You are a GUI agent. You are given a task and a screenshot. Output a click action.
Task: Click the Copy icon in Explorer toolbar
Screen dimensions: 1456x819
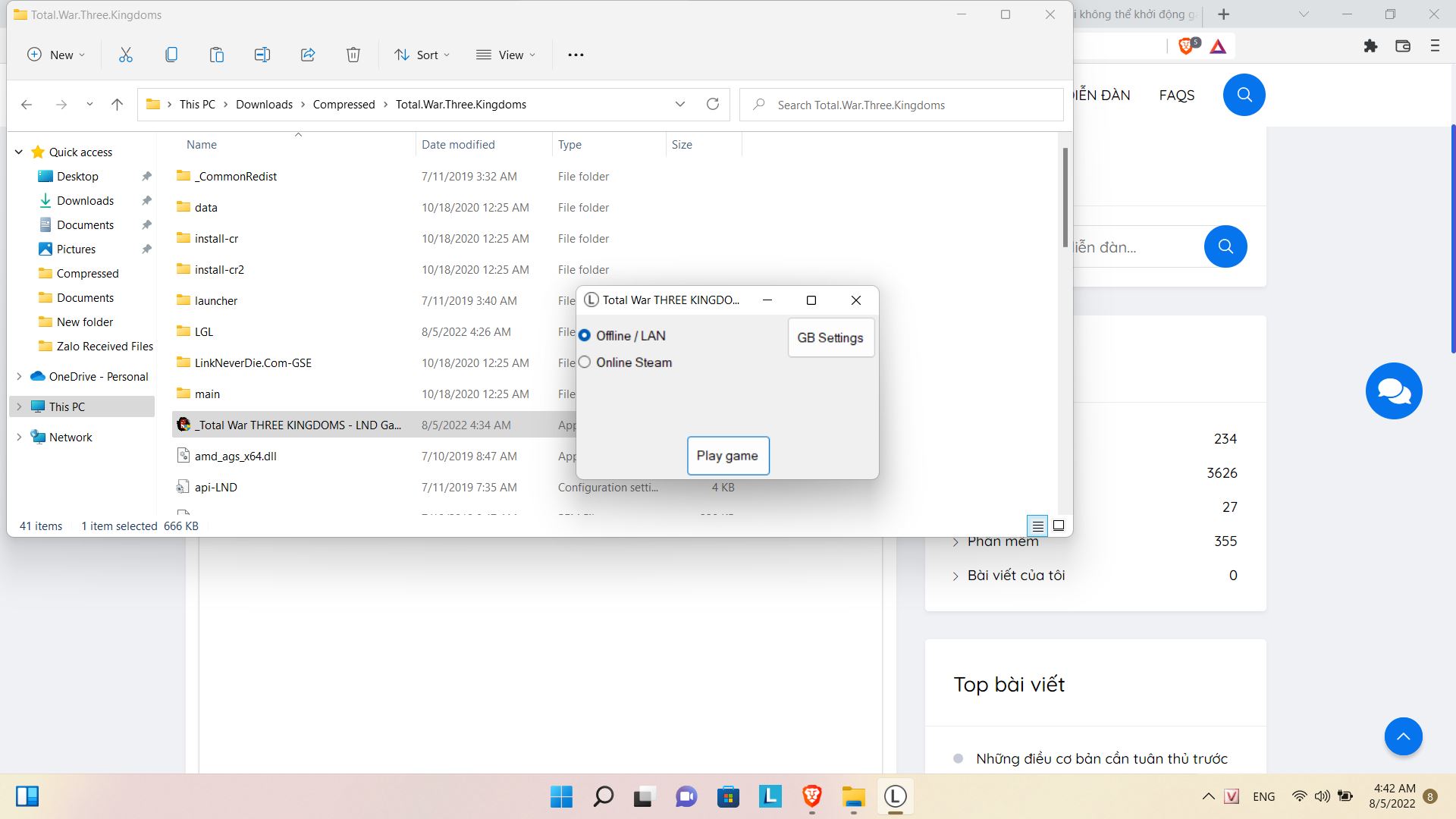tap(171, 55)
